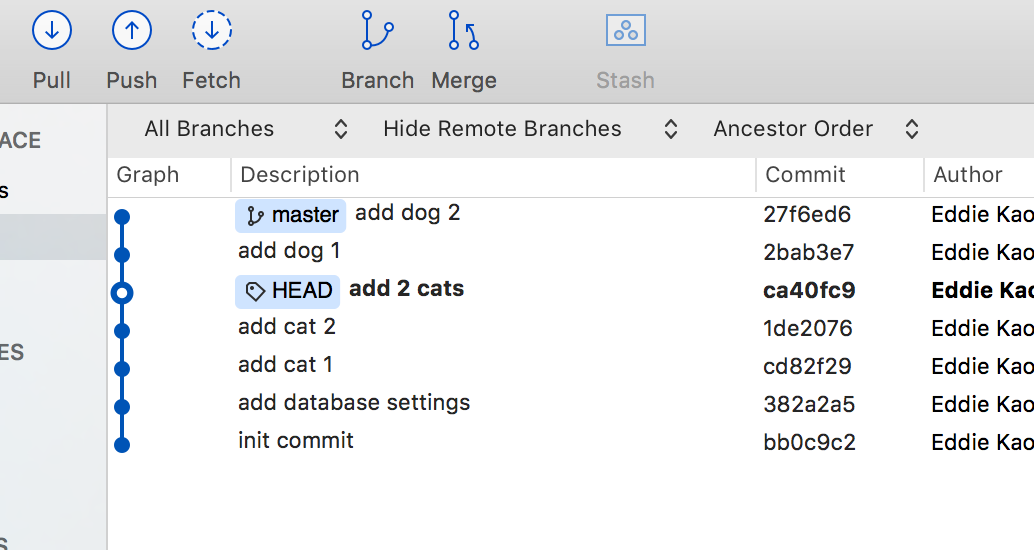Open the Branch tool
Viewport: 1034px width, 550px height.
377,31
